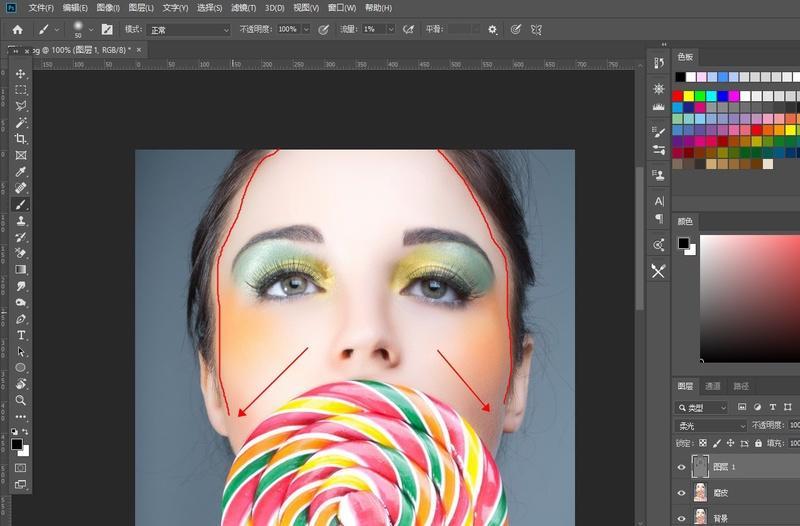The width and height of the screenshot is (800, 526).
Task: Select the Gradient tool
Action: pyautogui.click(x=20, y=269)
